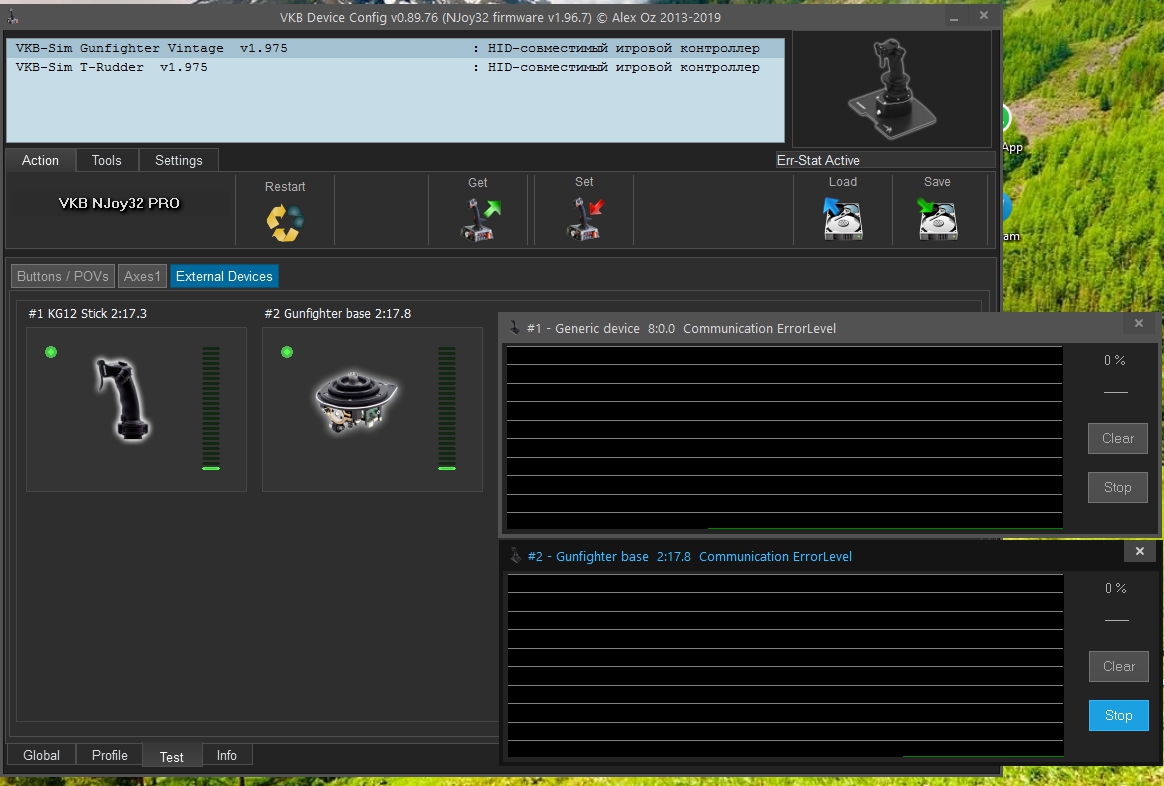Image resolution: width=1164 pixels, height=786 pixels.
Task: Select the External Devices tab
Action: coord(224,276)
